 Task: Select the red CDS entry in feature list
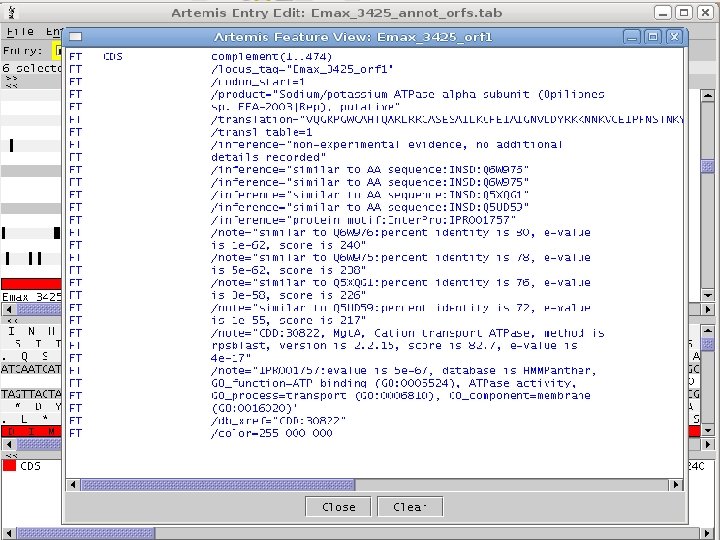(x=22, y=466)
